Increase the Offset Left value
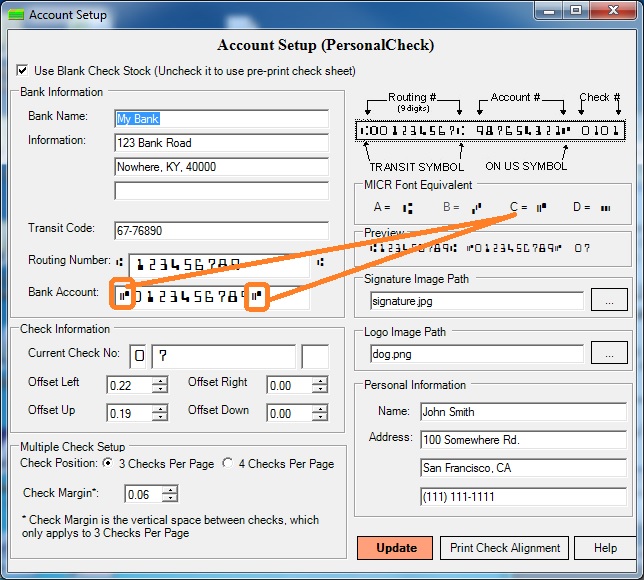 [160, 381]
